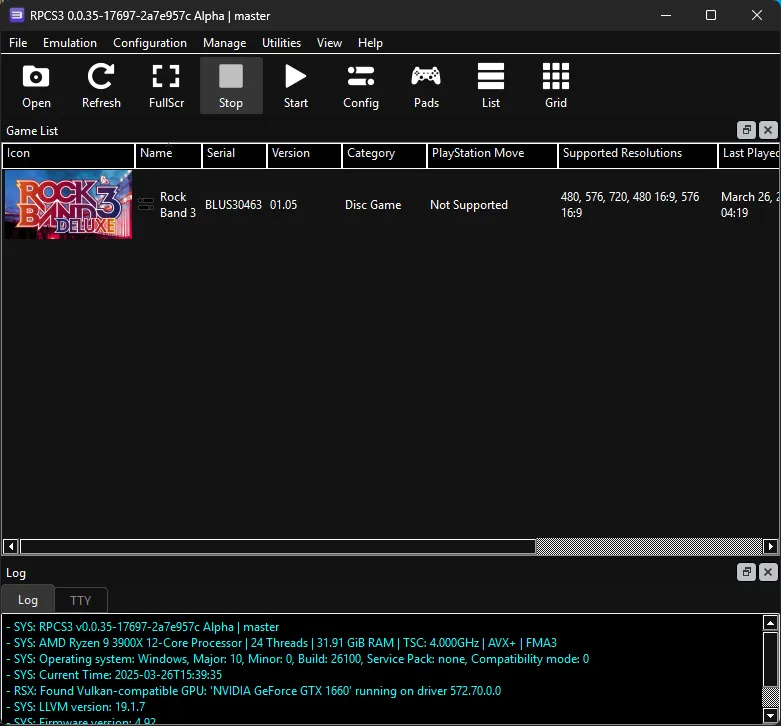Click custom config icon next to Rock Band 3
The width and height of the screenshot is (781, 726).
point(146,204)
